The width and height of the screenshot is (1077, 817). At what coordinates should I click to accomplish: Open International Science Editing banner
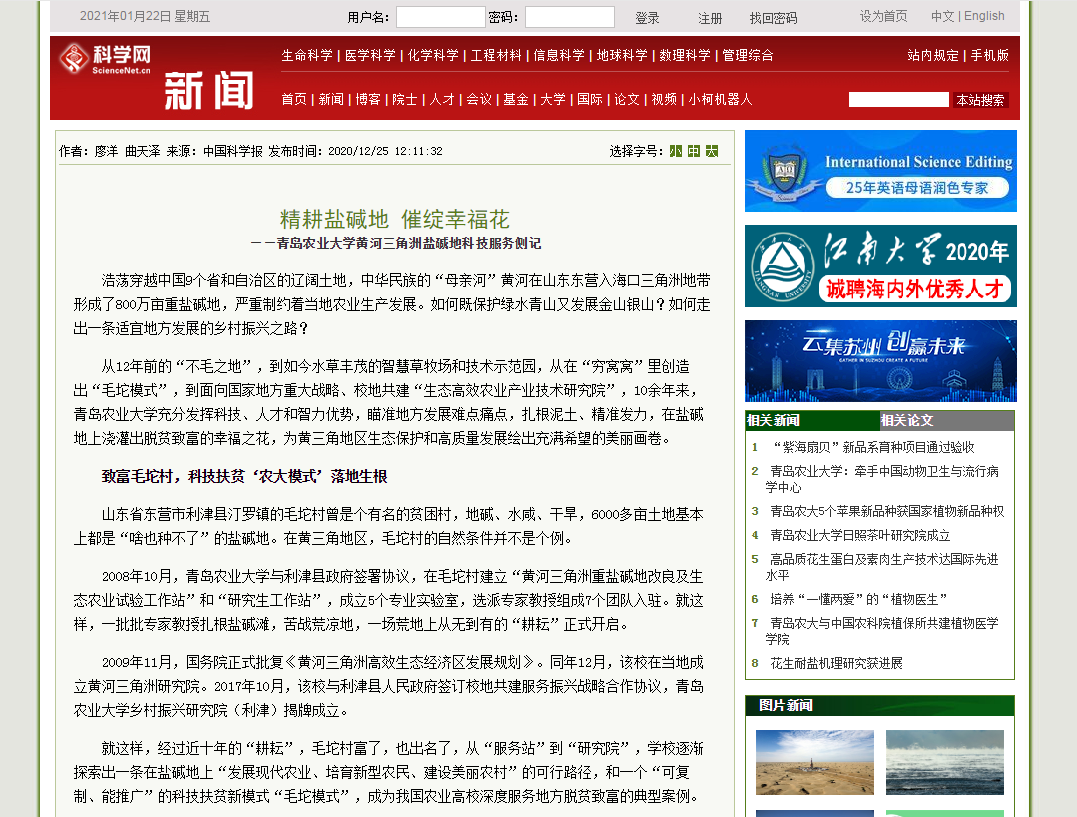[880, 171]
